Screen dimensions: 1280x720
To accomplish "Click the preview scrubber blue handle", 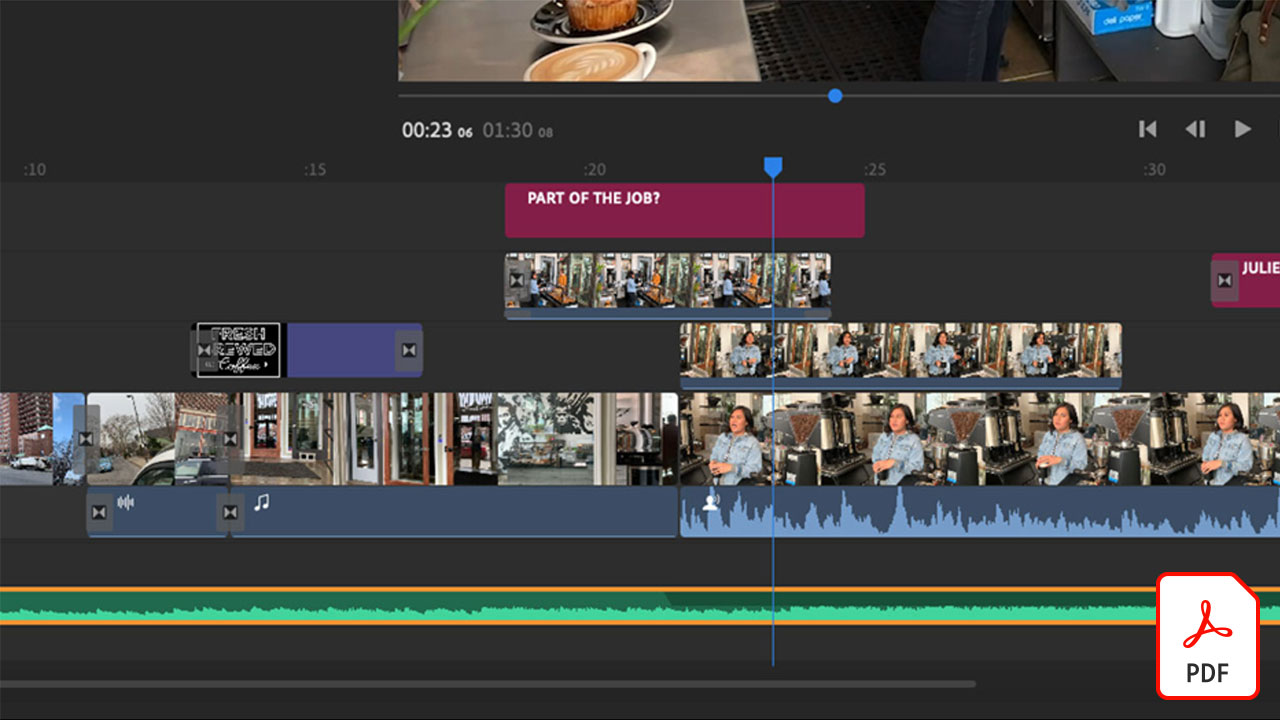I will click(835, 96).
